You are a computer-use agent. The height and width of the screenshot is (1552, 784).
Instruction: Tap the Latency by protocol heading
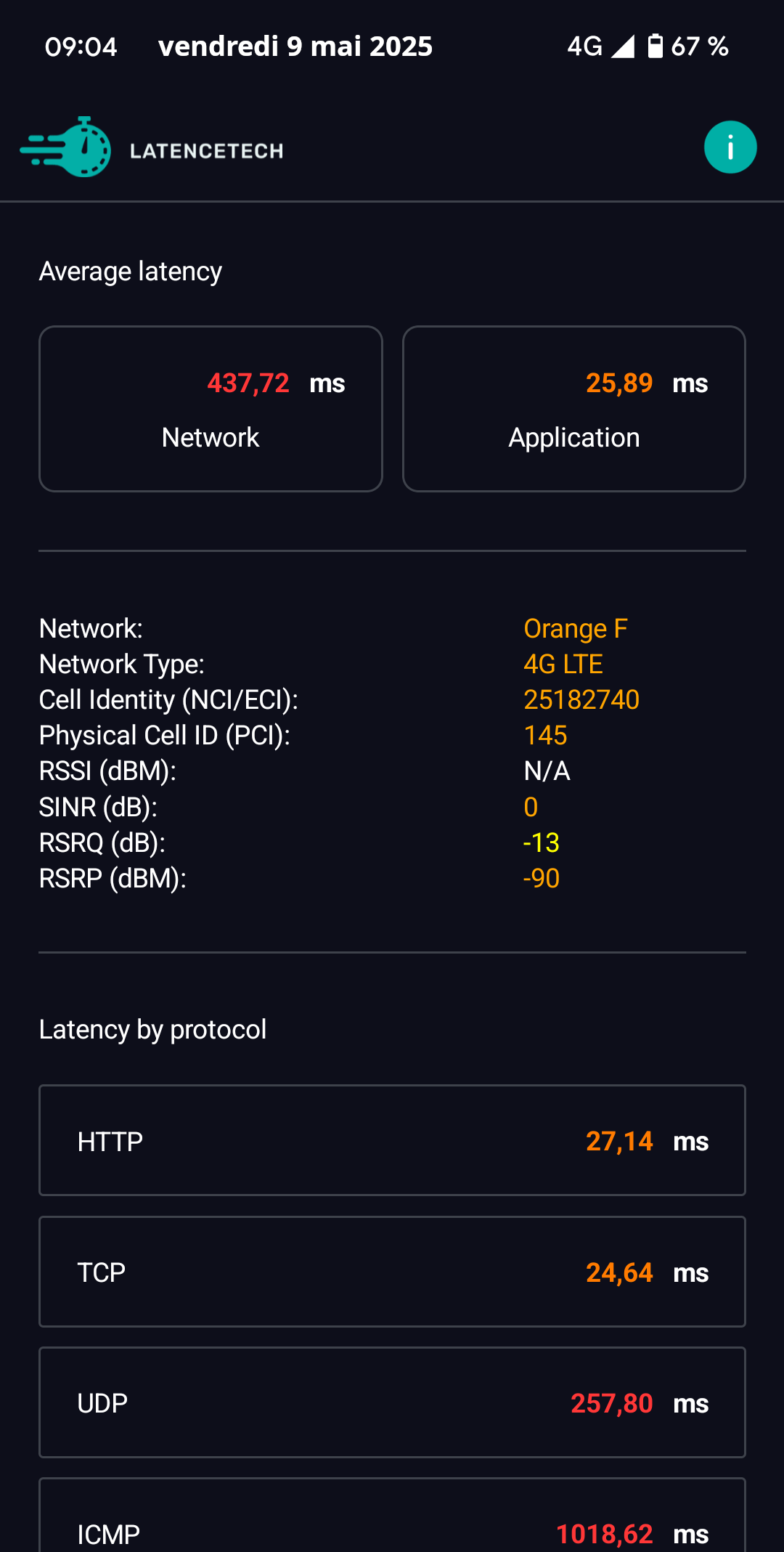pyautogui.click(x=152, y=1030)
